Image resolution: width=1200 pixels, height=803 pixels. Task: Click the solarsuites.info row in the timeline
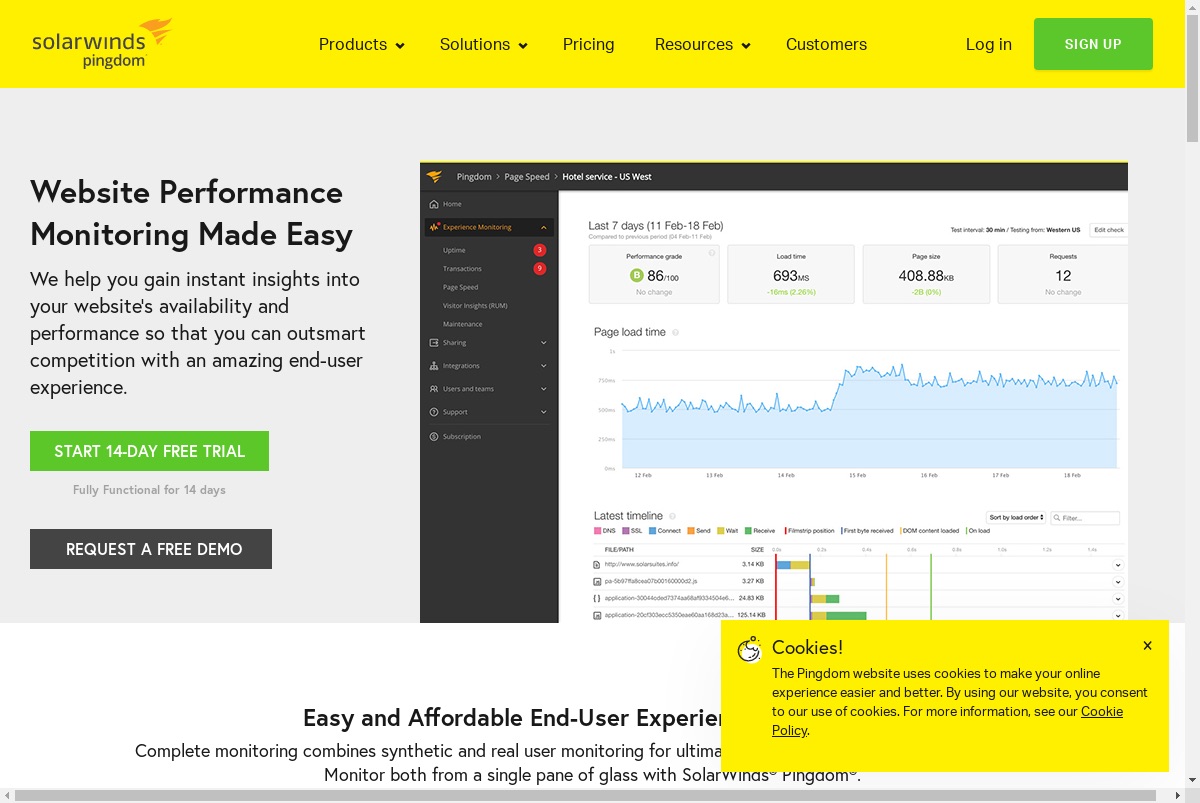858,564
